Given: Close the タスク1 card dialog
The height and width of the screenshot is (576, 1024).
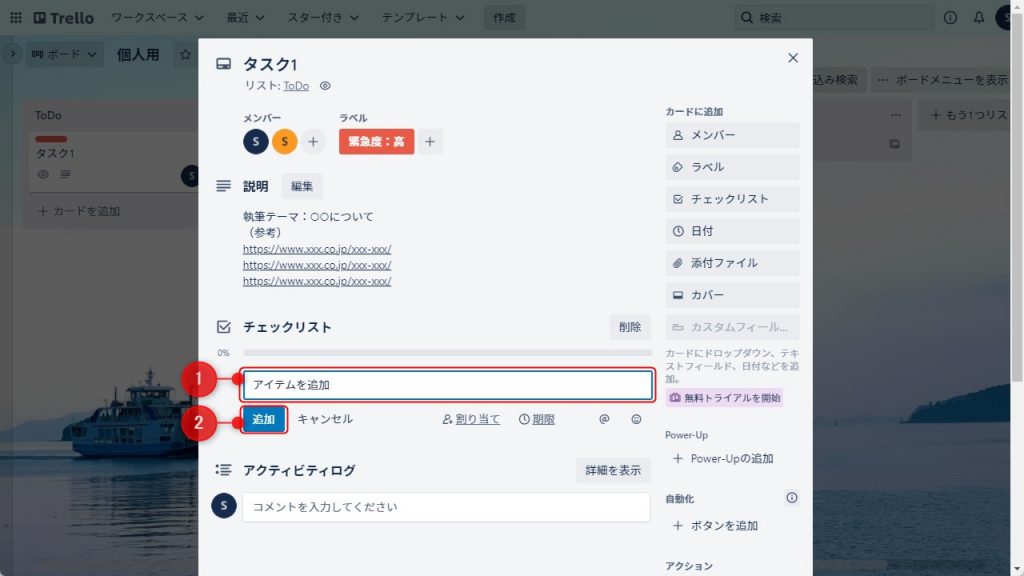Looking at the screenshot, I should click(793, 58).
